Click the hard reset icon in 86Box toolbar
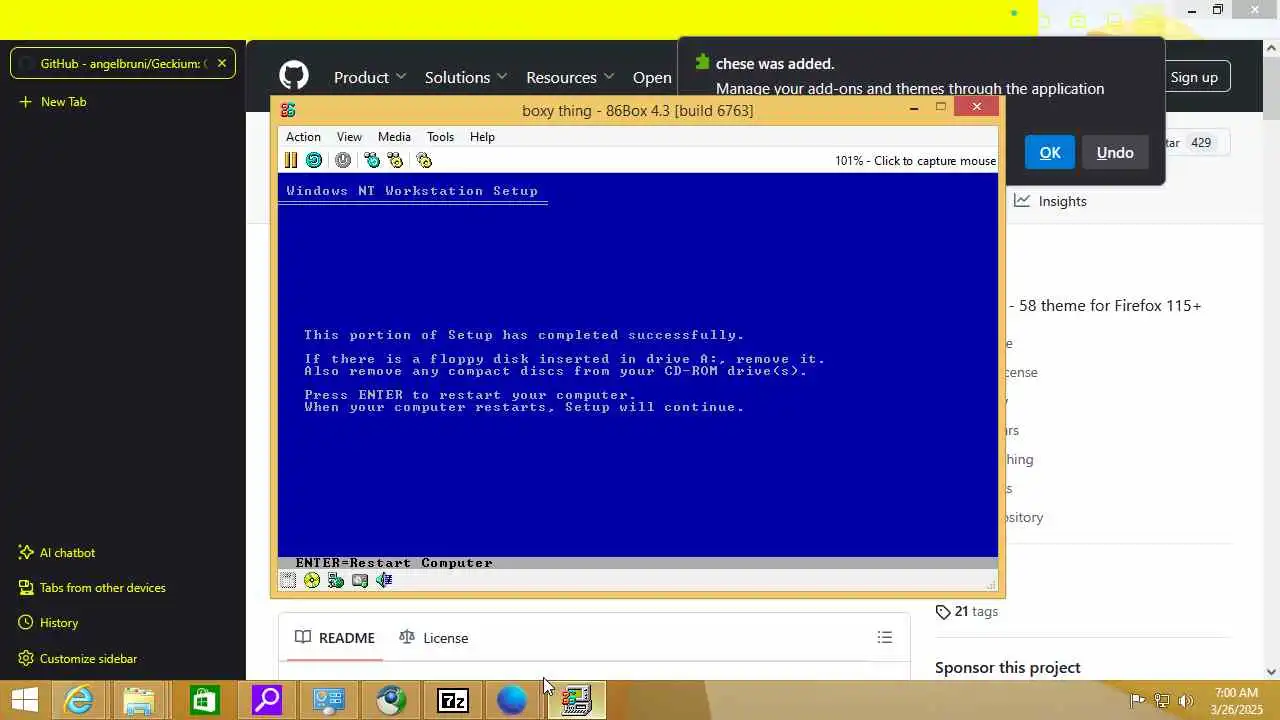The width and height of the screenshot is (1280, 720). [x=314, y=160]
